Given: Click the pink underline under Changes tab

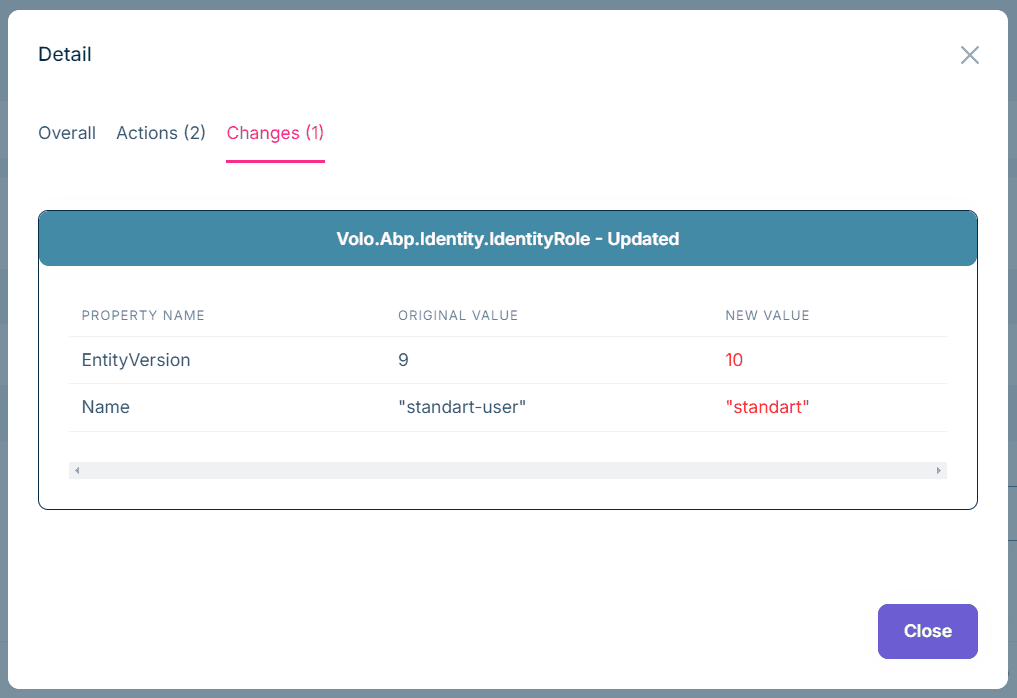Looking at the screenshot, I should 275,158.
